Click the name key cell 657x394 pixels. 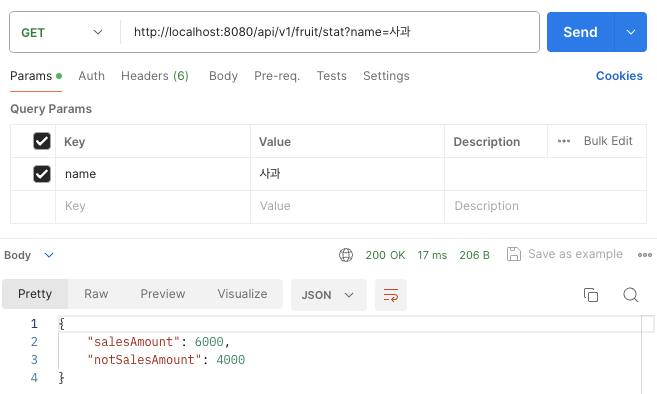pos(153,174)
